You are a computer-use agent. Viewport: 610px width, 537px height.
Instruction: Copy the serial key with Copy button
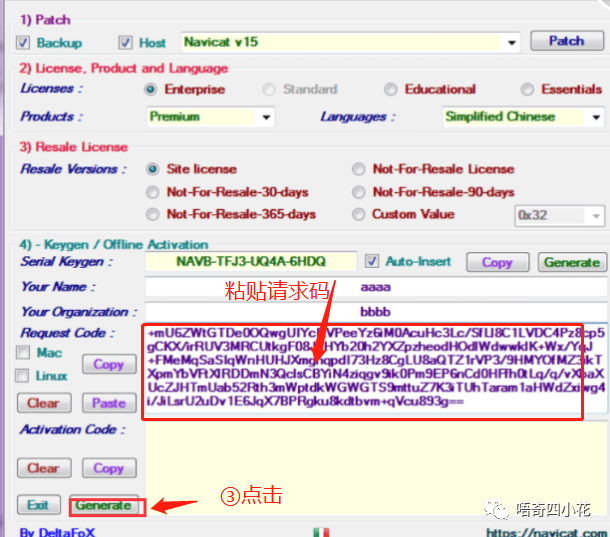(x=498, y=262)
